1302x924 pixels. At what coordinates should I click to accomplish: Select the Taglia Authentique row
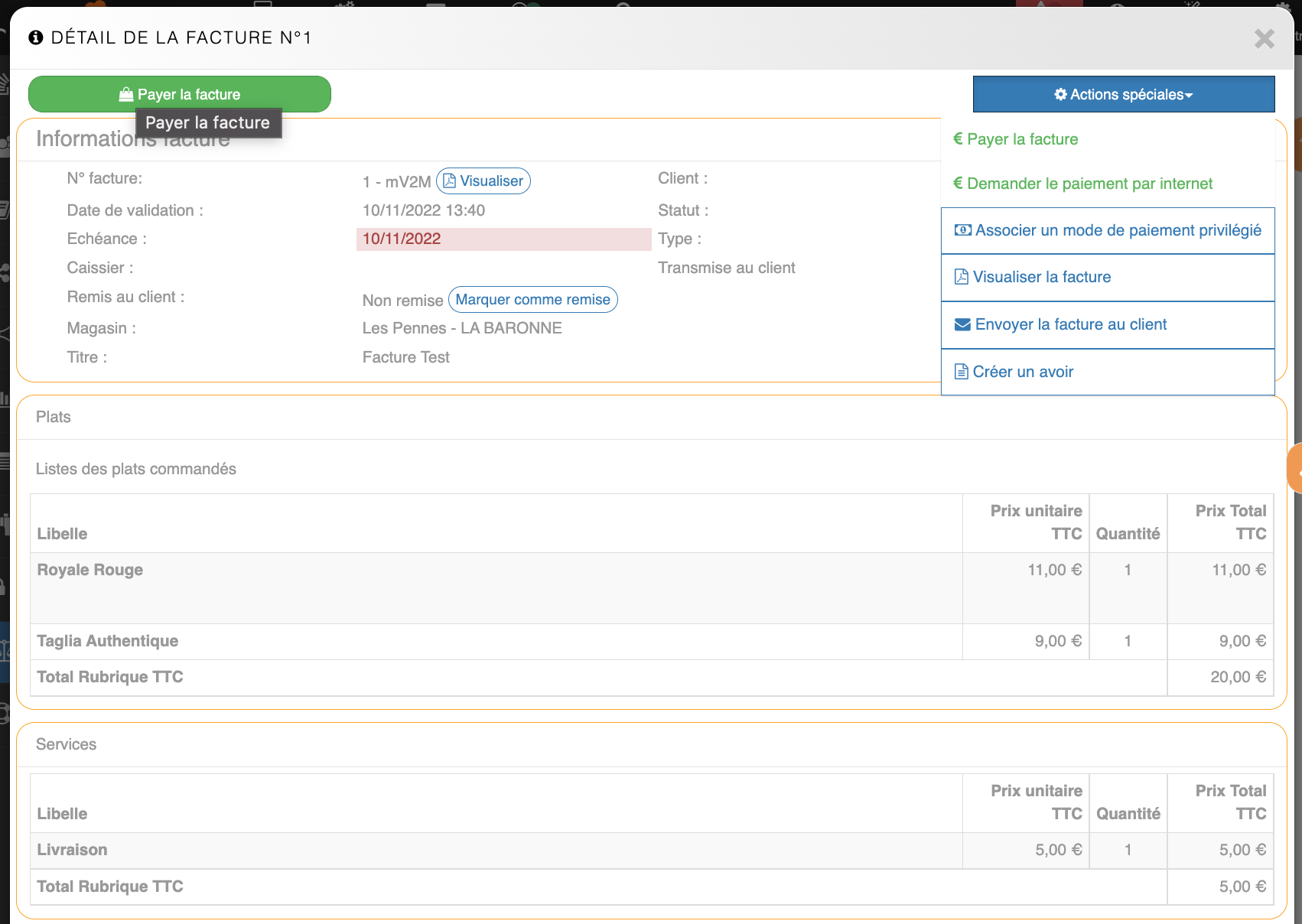coord(108,641)
